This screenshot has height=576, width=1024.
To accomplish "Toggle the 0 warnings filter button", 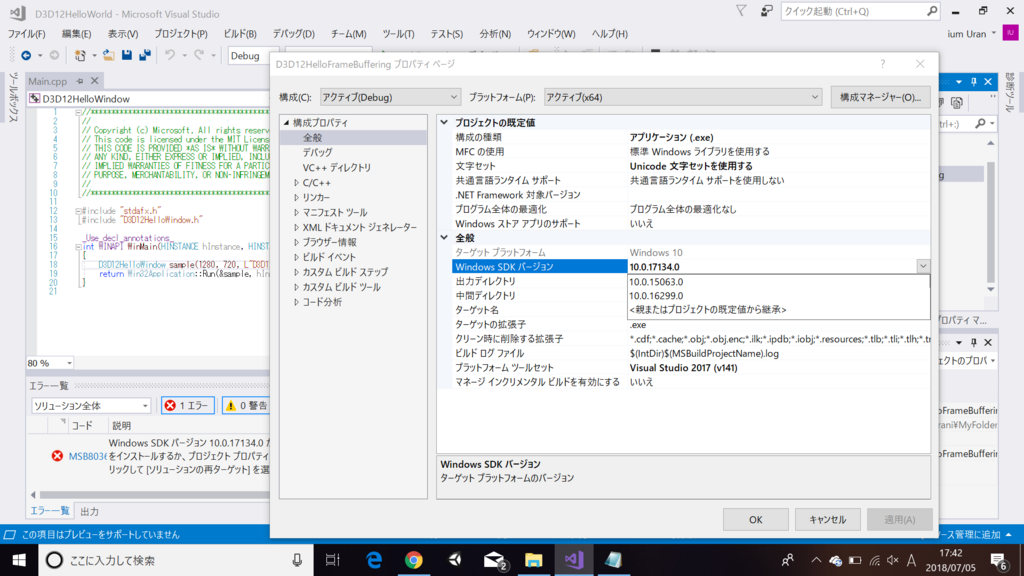I will pyautogui.click(x=246, y=406).
